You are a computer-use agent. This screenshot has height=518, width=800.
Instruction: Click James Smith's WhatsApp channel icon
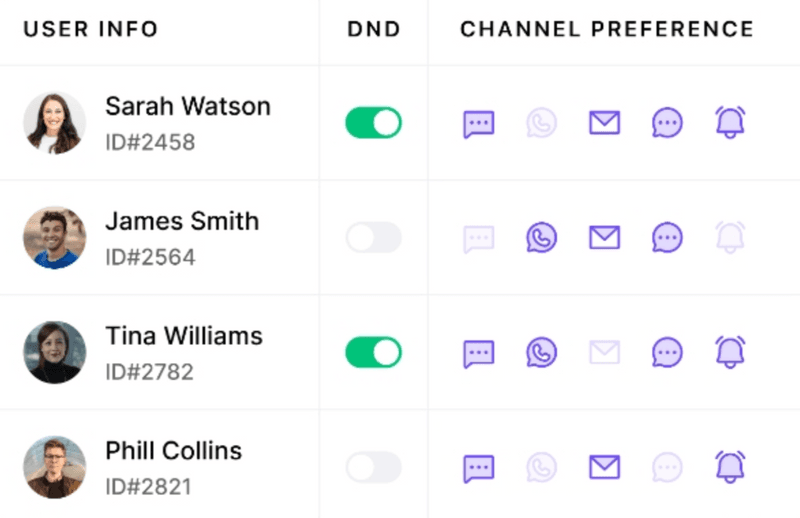click(542, 238)
